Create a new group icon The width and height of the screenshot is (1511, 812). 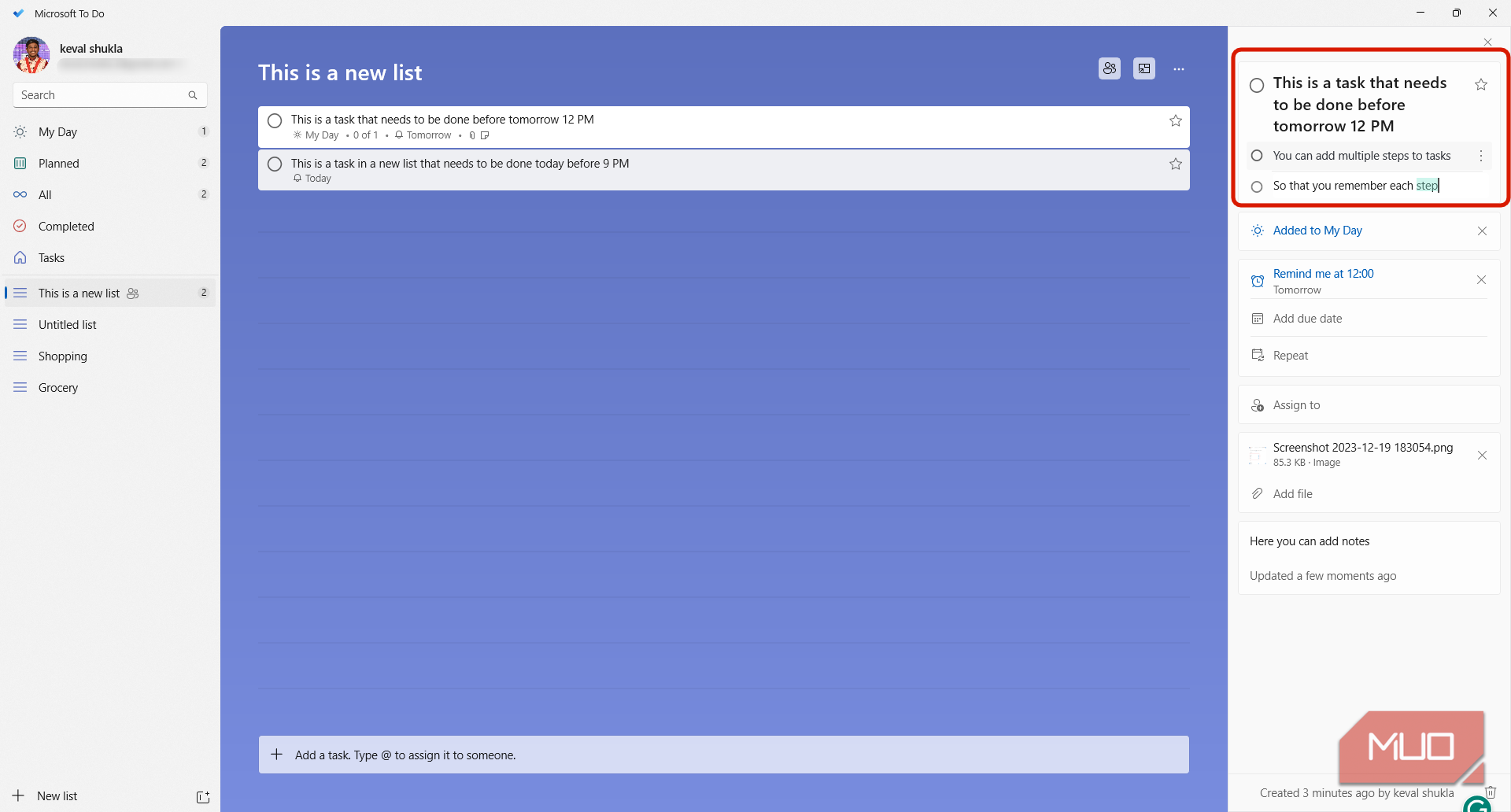203,796
